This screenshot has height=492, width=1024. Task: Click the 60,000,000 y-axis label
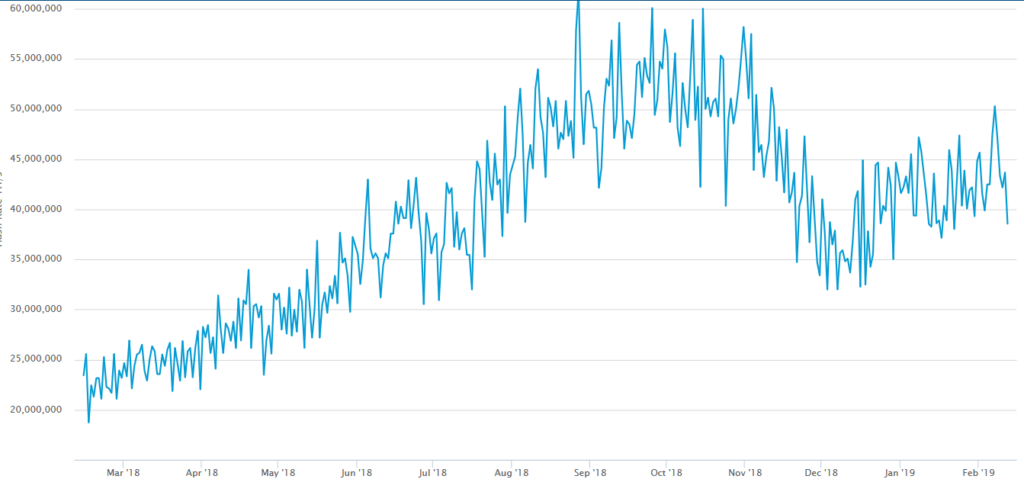pos(32,8)
